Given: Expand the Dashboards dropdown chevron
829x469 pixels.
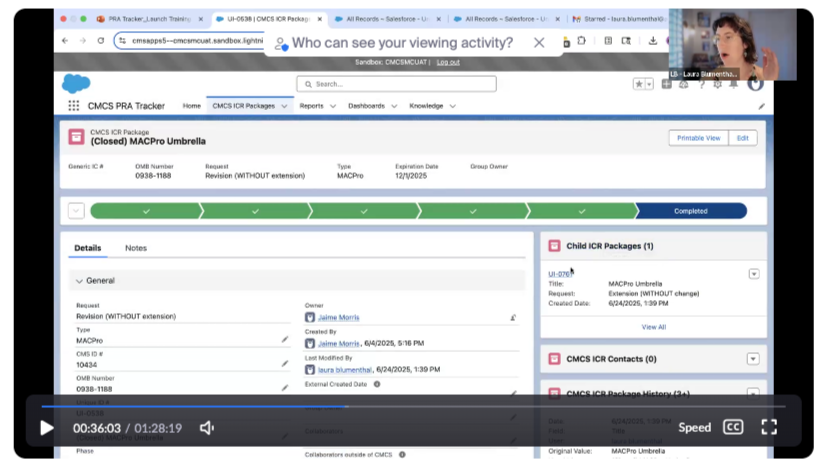Looking at the screenshot, I should (394, 106).
